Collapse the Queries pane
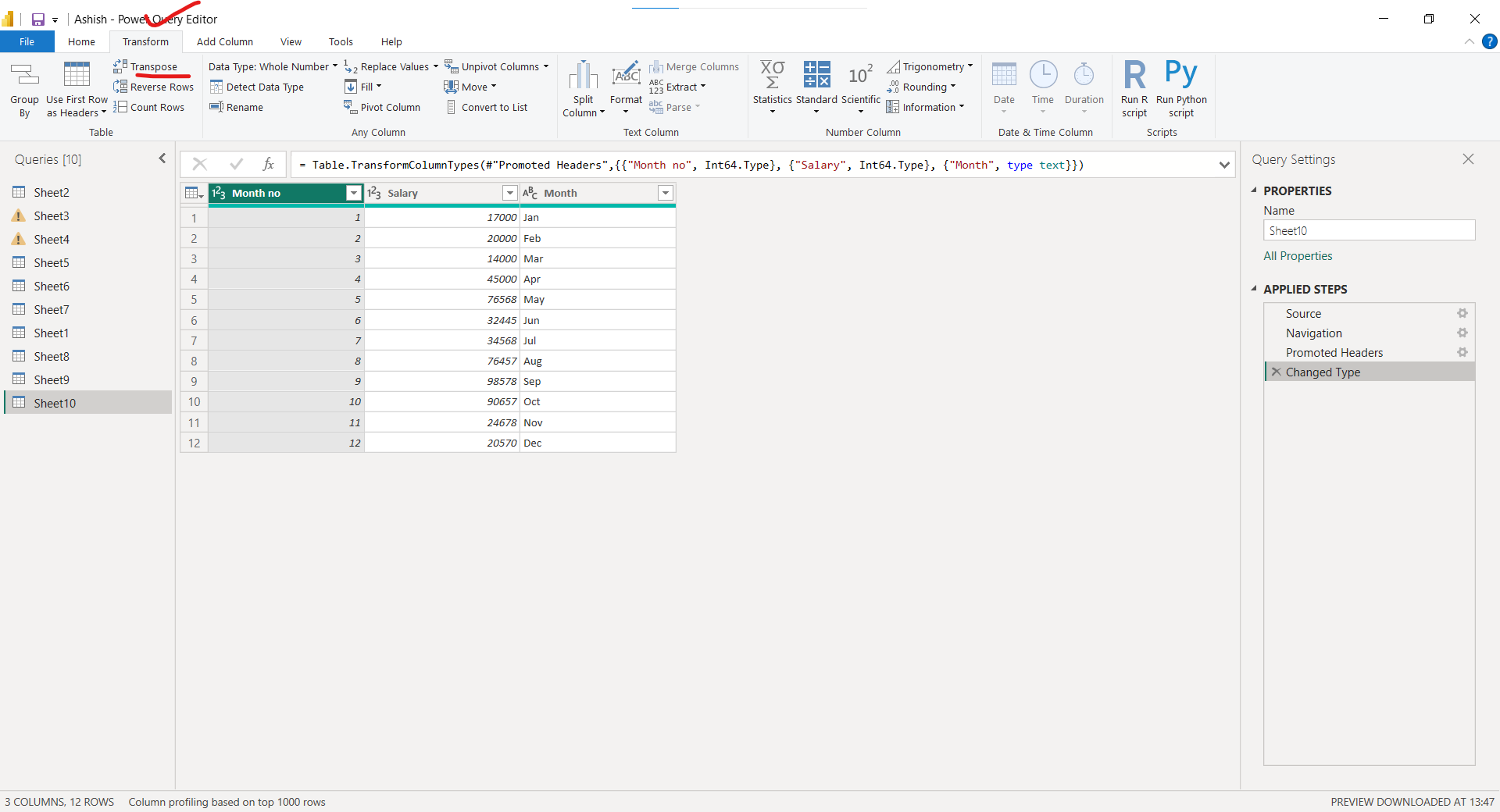 click(x=162, y=158)
